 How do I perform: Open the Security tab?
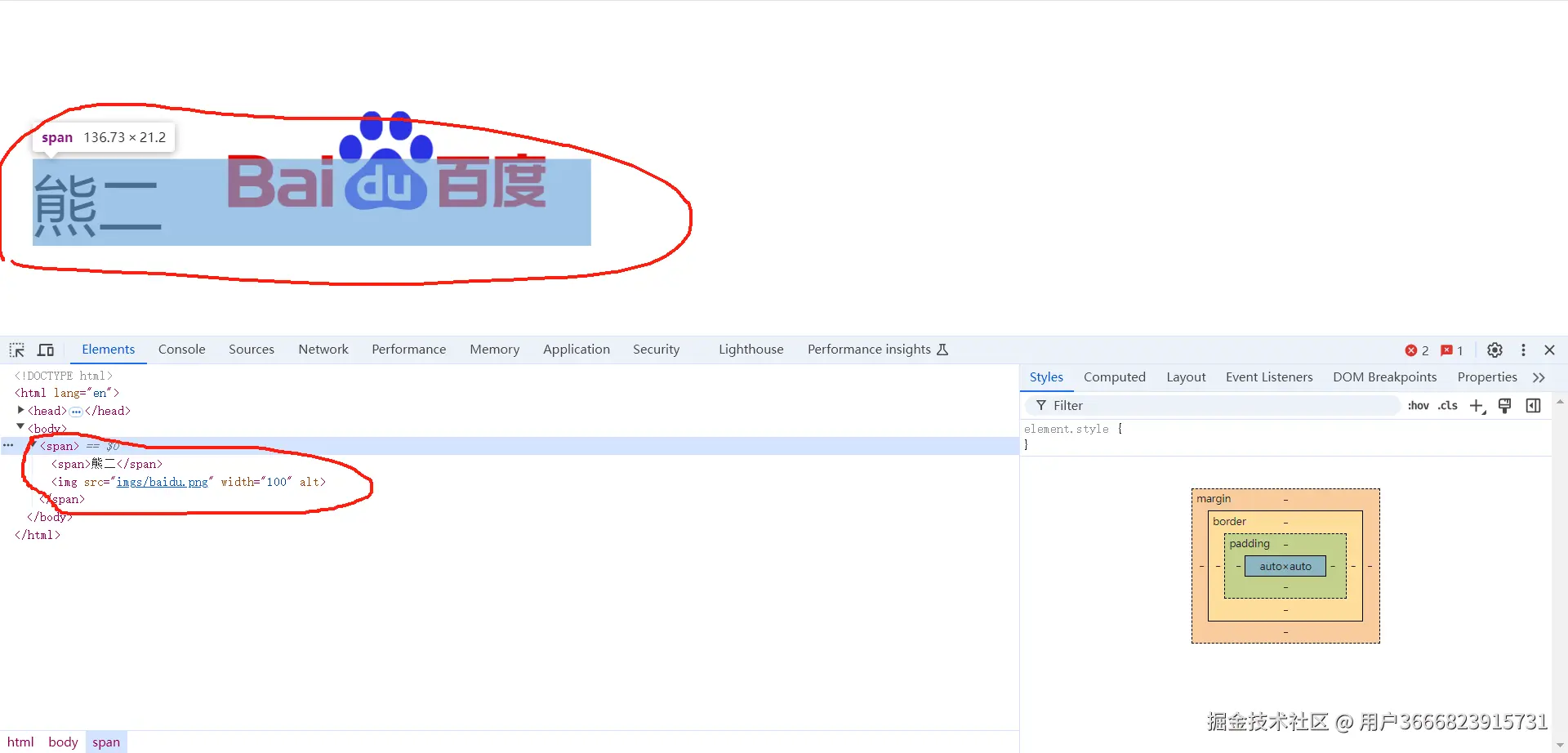[657, 350]
